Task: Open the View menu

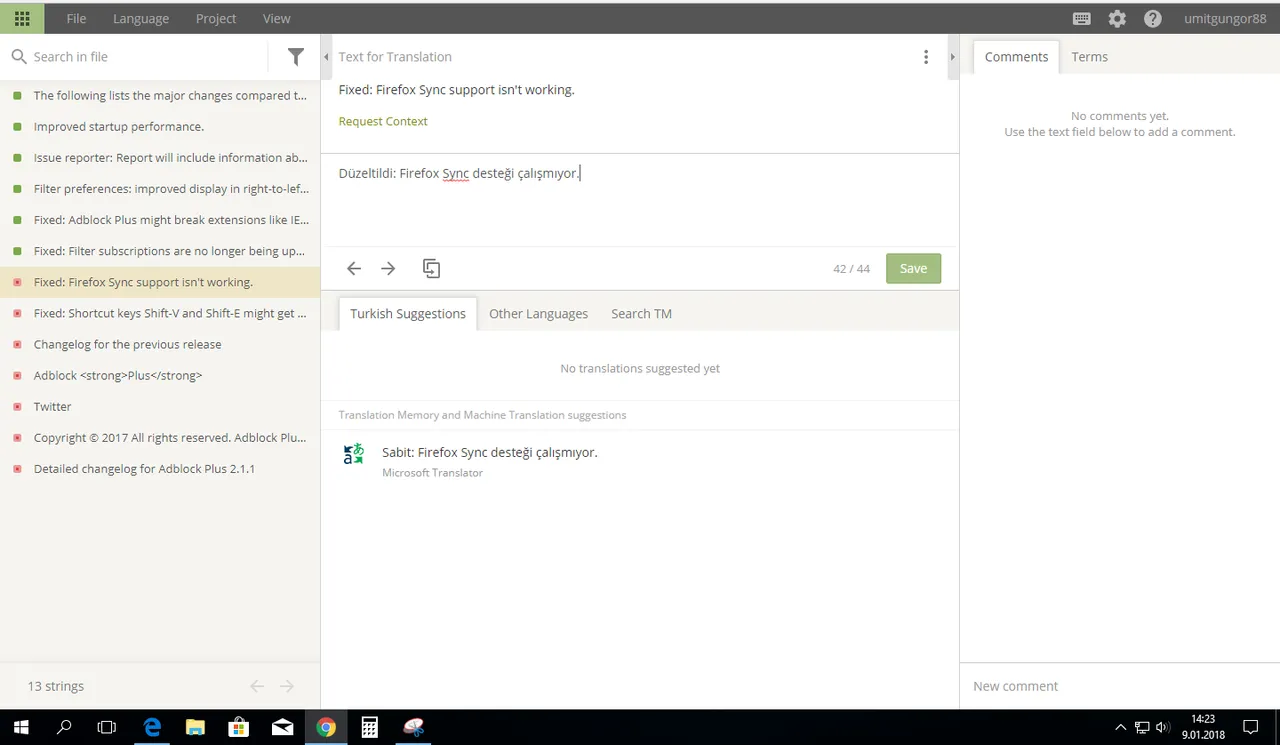Action: click(x=277, y=18)
